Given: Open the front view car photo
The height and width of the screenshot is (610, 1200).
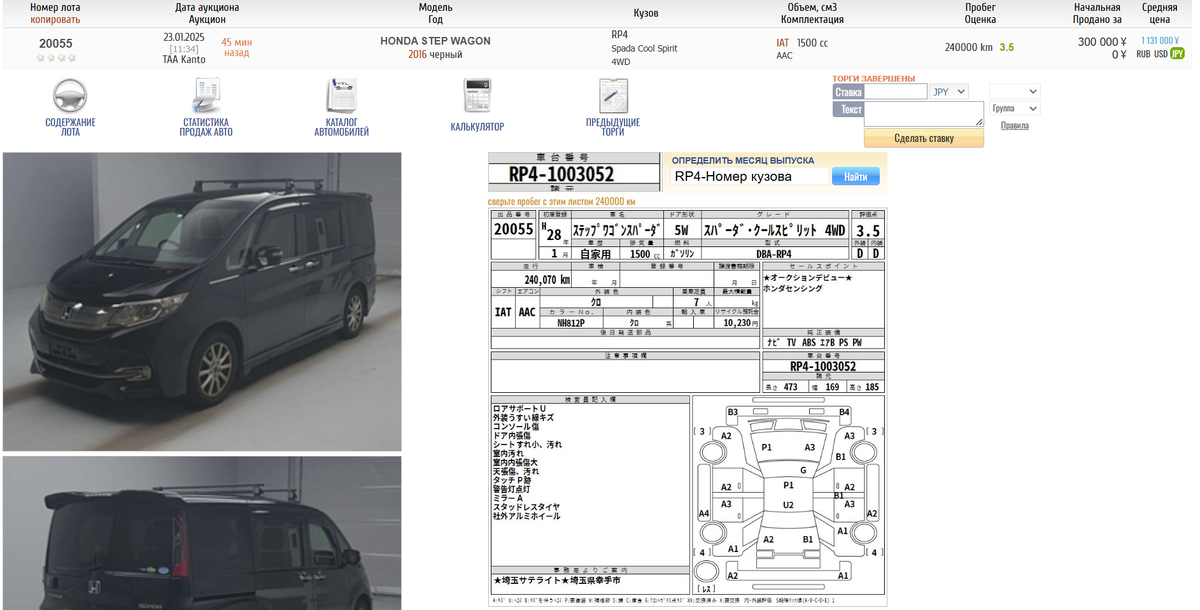Looking at the screenshot, I should pos(202,301).
